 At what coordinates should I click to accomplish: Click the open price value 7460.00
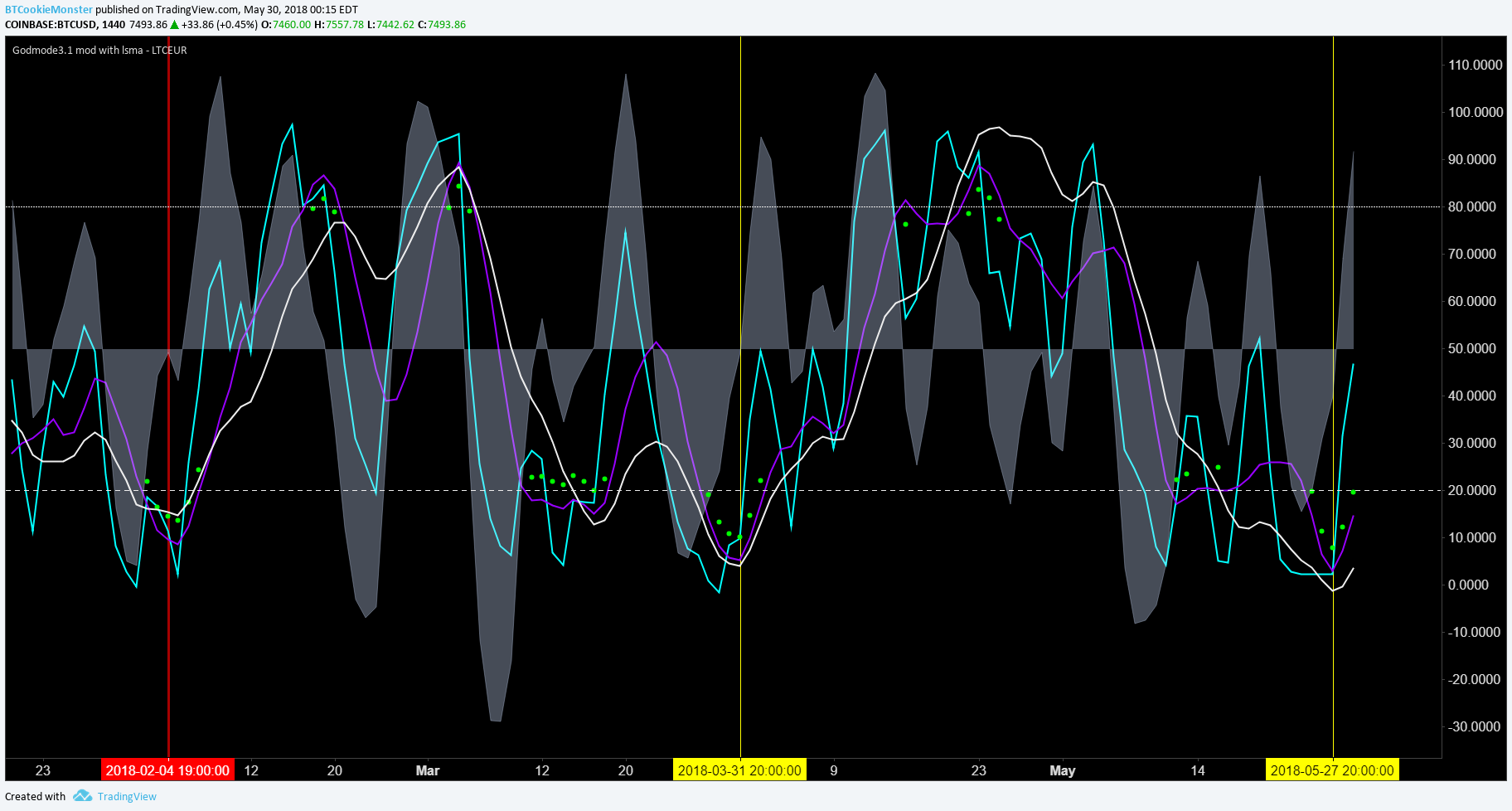point(292,25)
